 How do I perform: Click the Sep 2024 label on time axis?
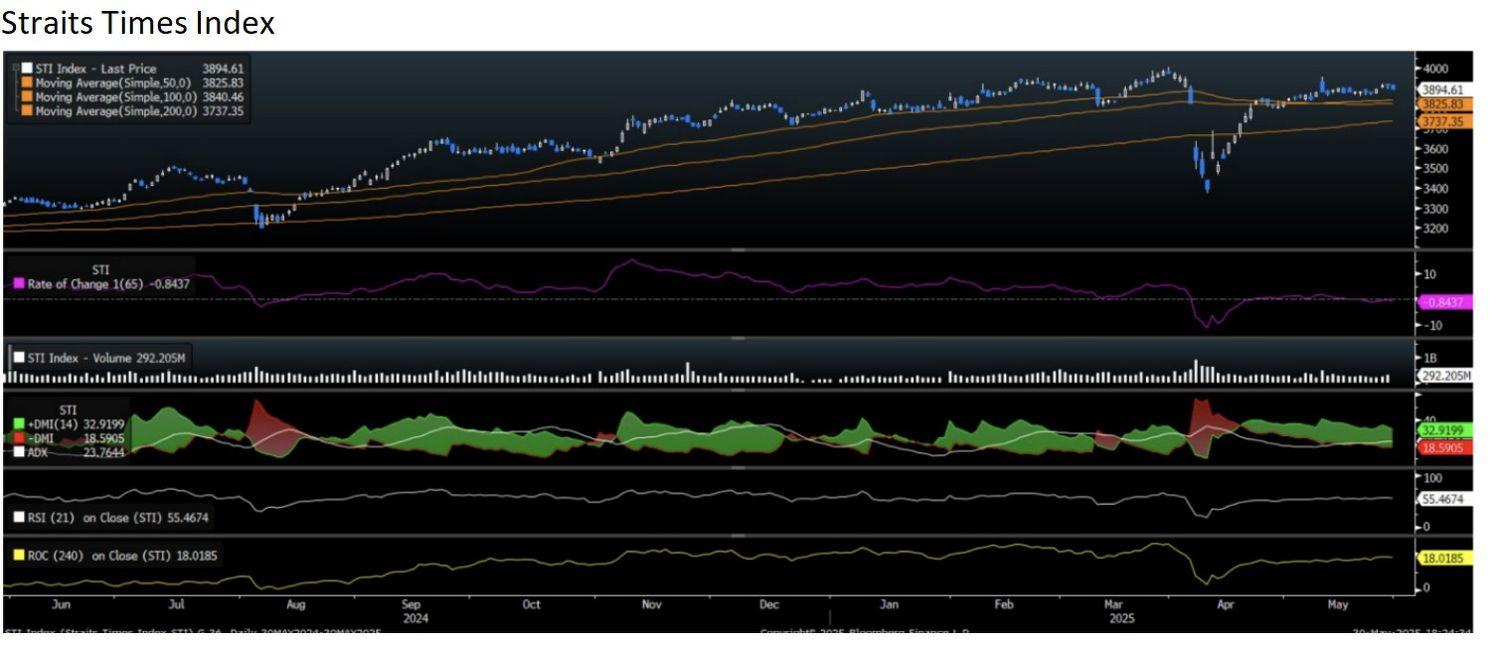tap(414, 610)
